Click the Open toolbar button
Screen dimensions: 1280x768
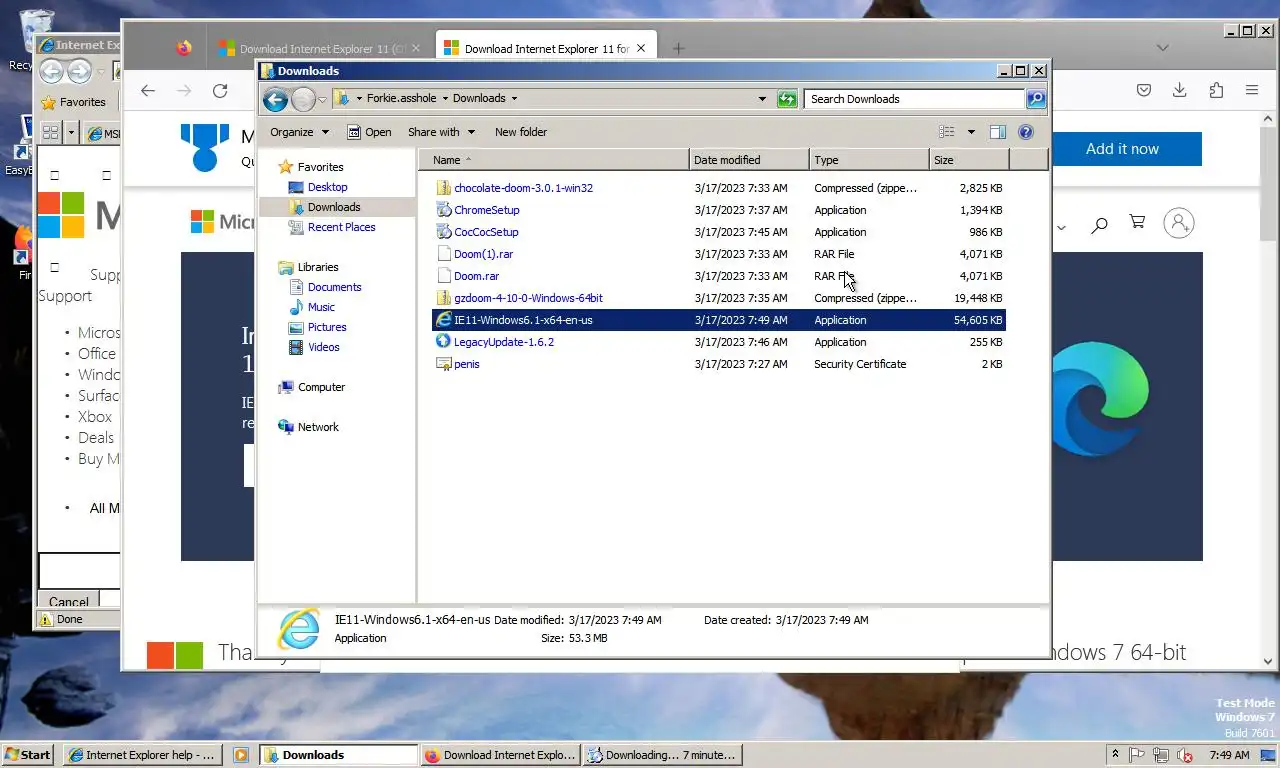pyautogui.click(x=369, y=132)
